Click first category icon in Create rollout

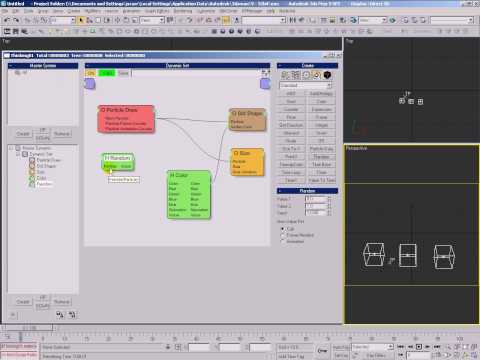(x=286, y=75)
